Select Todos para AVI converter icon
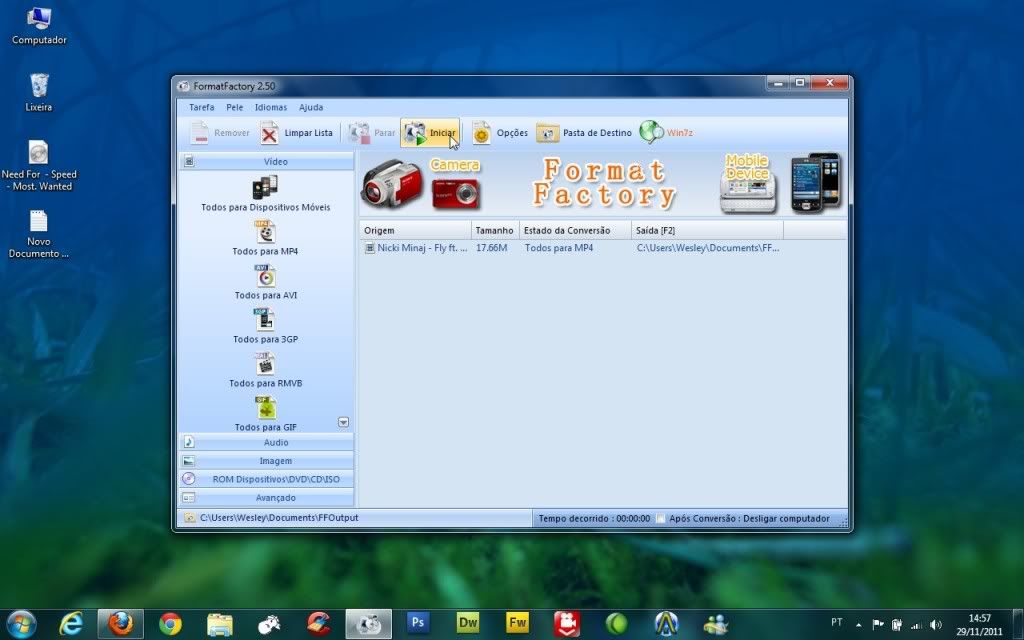The width and height of the screenshot is (1024, 640). (x=265, y=276)
